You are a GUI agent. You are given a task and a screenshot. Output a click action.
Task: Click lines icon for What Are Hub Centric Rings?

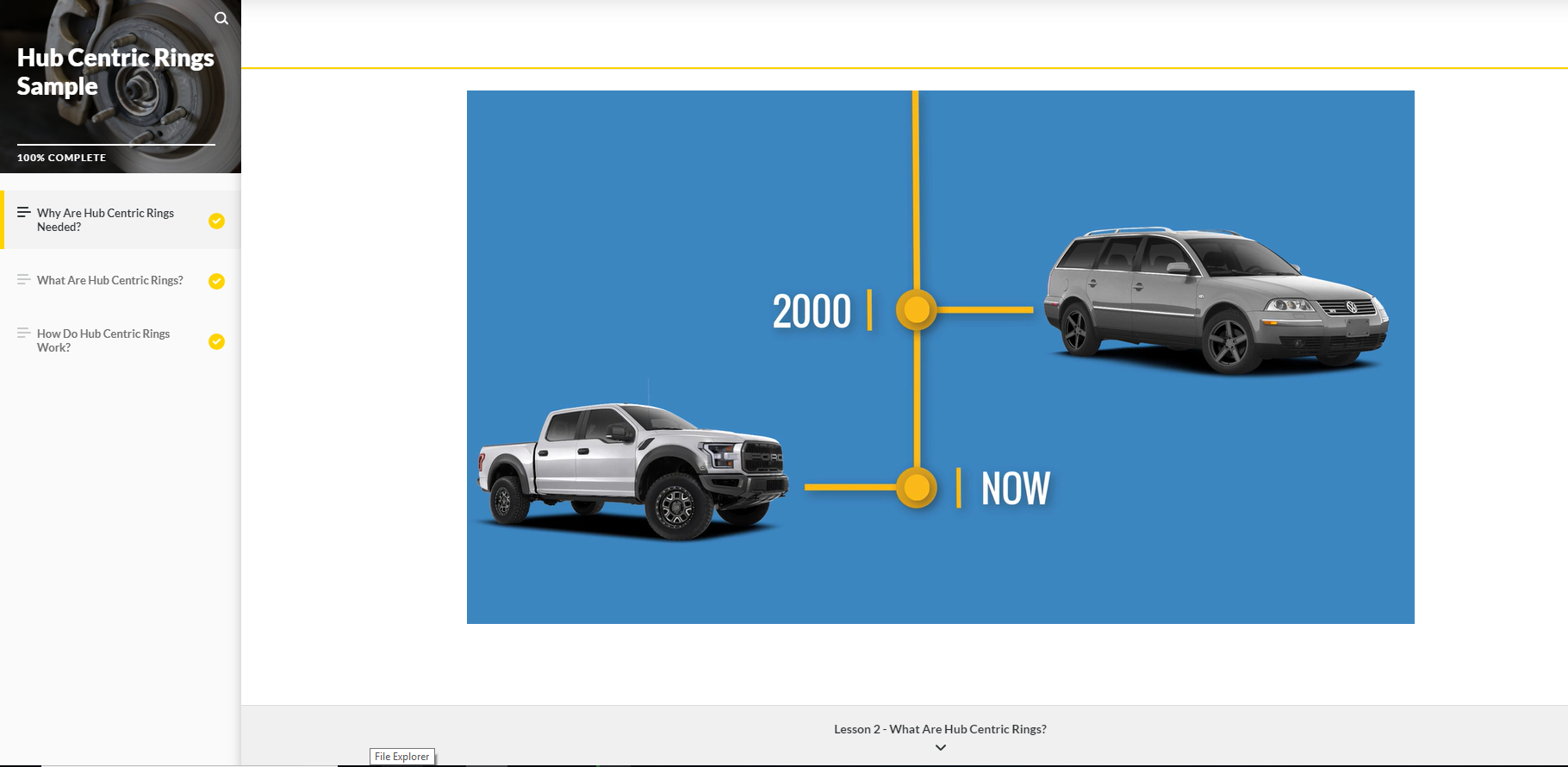pos(24,279)
